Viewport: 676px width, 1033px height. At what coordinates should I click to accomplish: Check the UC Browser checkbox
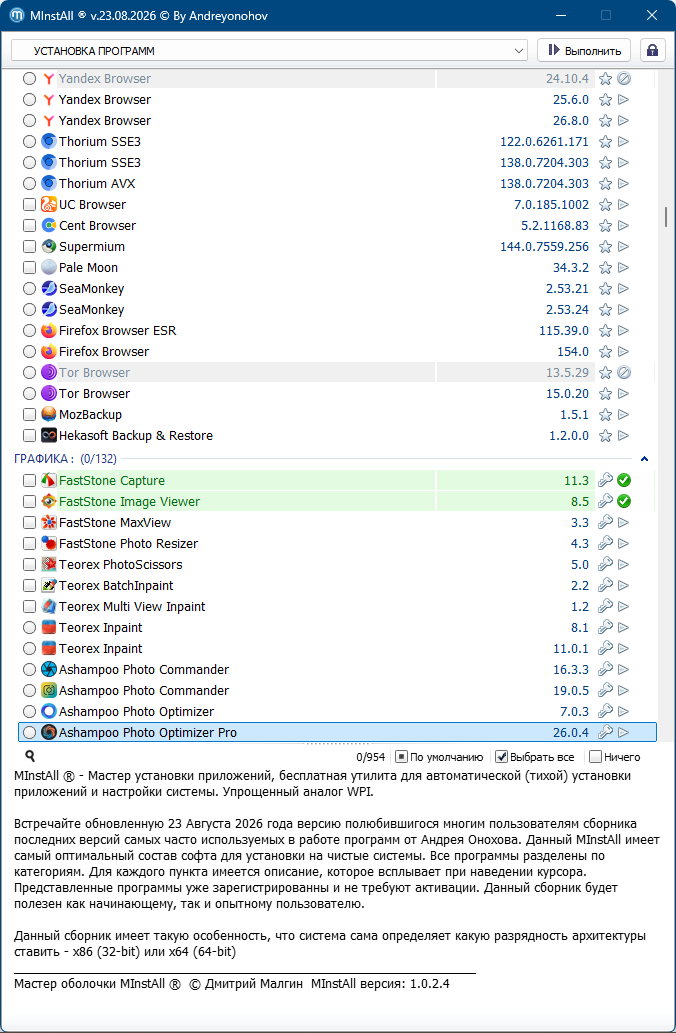click(x=29, y=205)
